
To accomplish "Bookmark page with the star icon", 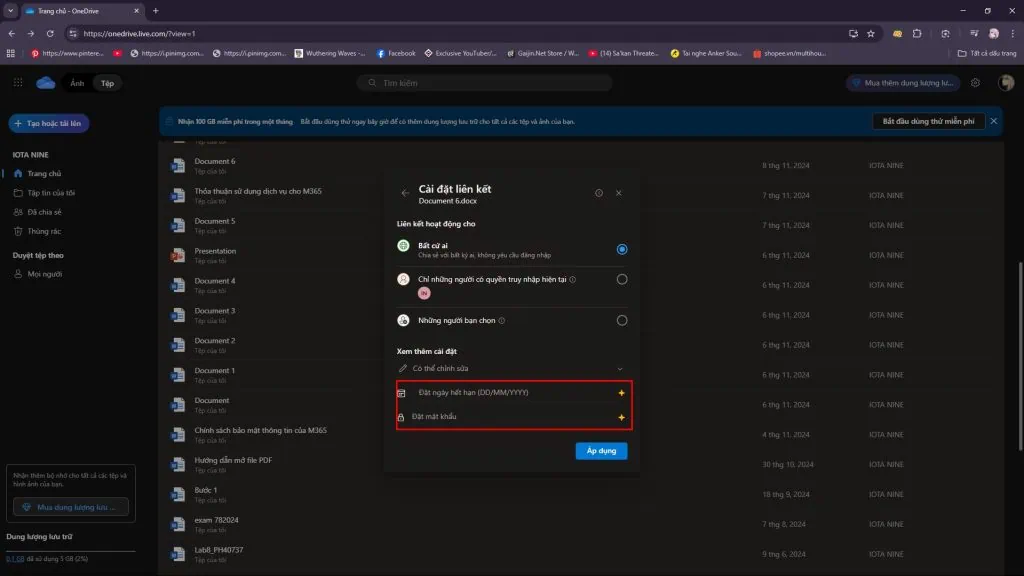I will 871,33.
